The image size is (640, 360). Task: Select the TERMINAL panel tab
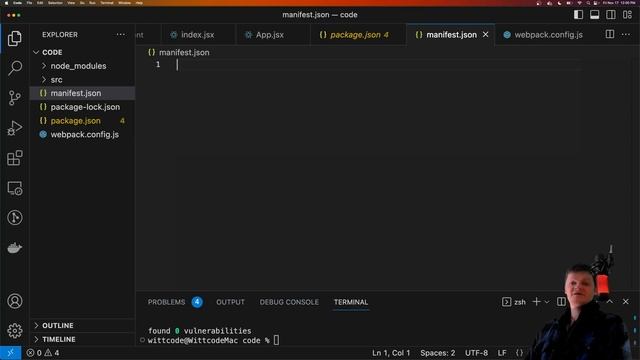[351, 302]
